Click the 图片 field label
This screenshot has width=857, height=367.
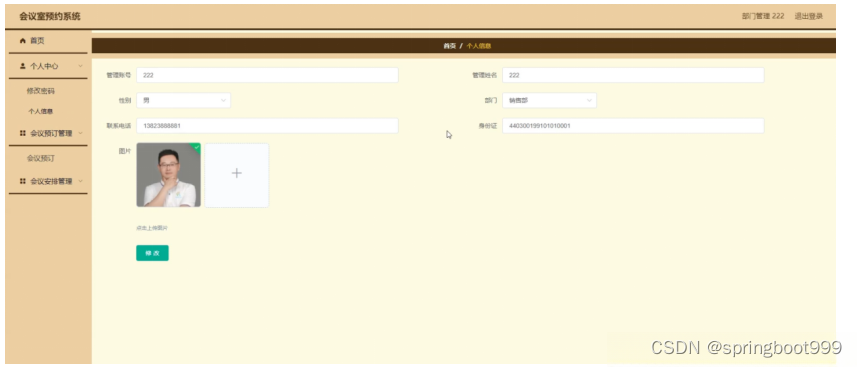[125, 152]
